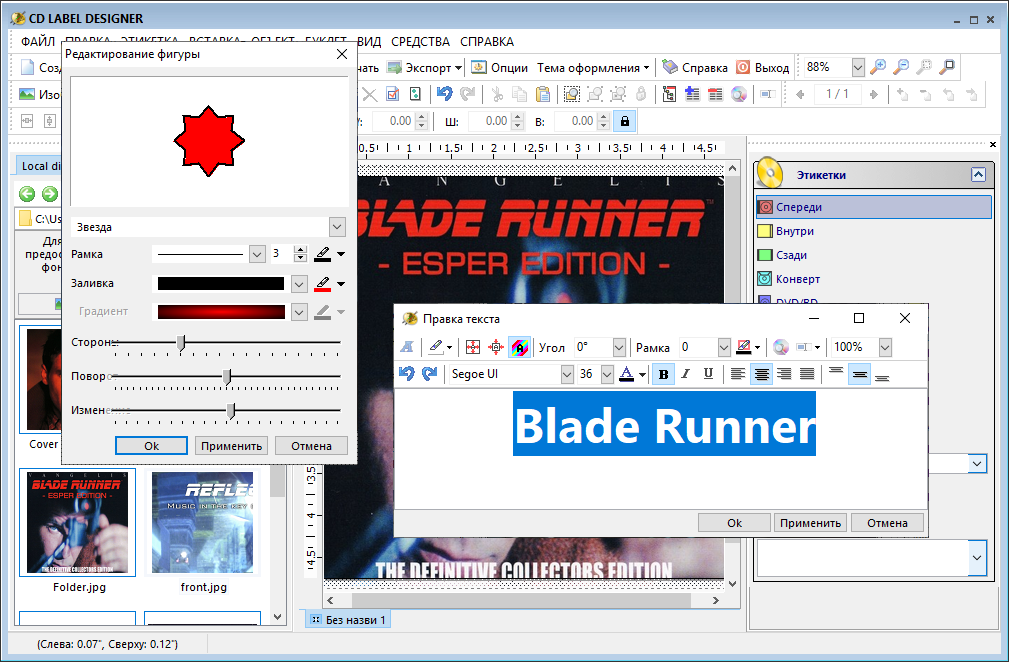1009x662 pixels.
Task: Click the red-header table icon
Action: coord(715,95)
